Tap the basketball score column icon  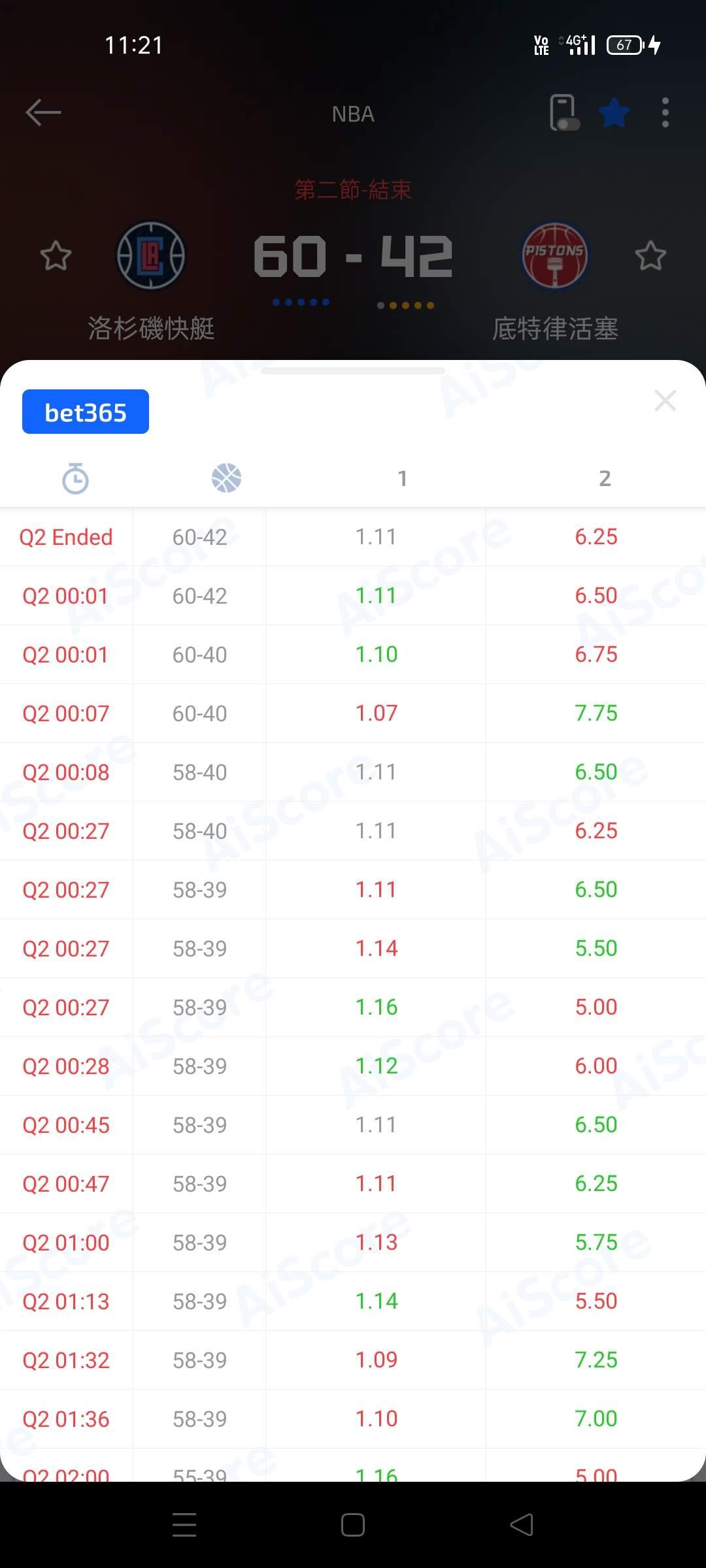click(x=226, y=478)
